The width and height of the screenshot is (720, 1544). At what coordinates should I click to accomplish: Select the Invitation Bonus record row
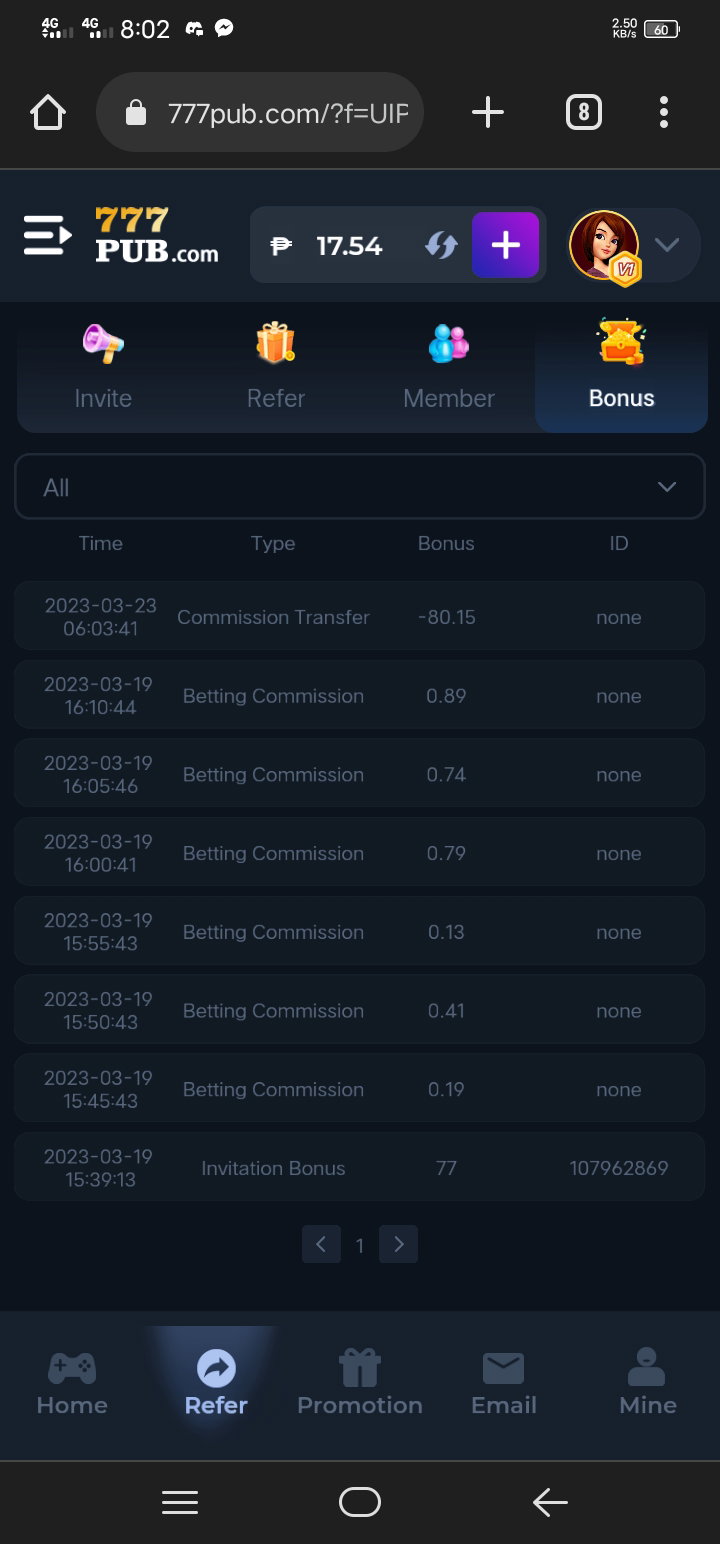[360, 1167]
